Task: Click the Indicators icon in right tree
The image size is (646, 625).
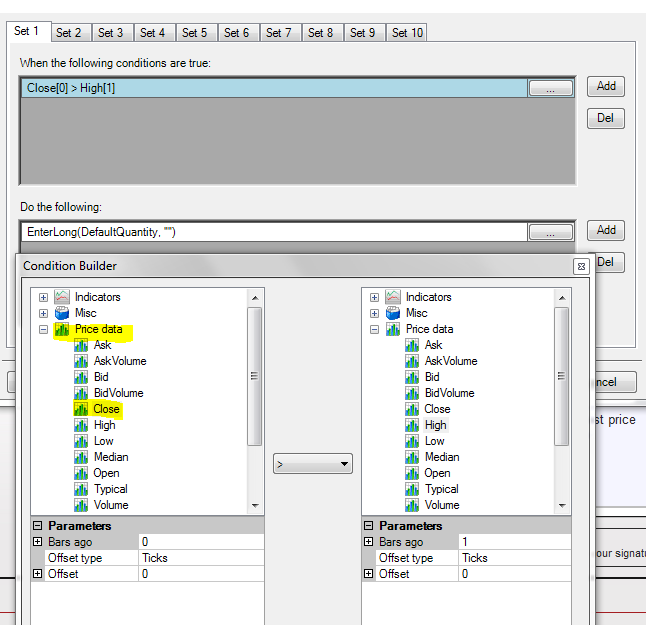Action: pos(393,297)
